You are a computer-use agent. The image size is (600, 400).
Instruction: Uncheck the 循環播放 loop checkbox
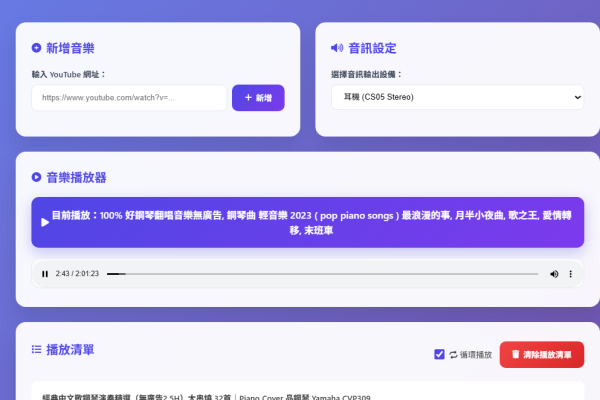pyautogui.click(x=439, y=354)
